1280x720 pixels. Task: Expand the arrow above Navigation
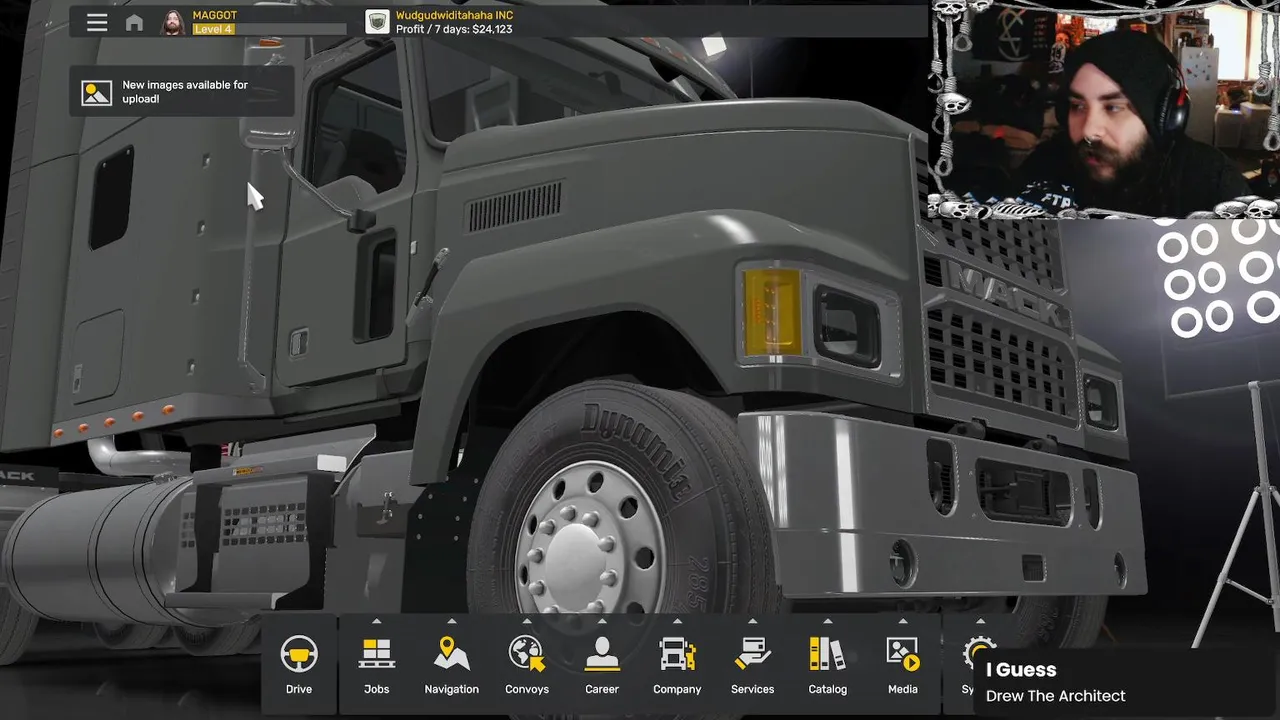click(x=452, y=621)
